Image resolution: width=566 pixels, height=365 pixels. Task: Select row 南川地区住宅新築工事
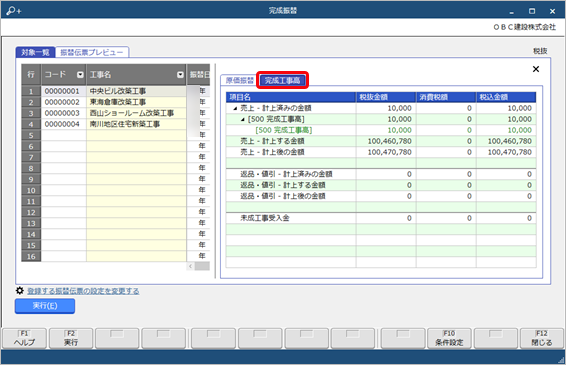pos(136,124)
